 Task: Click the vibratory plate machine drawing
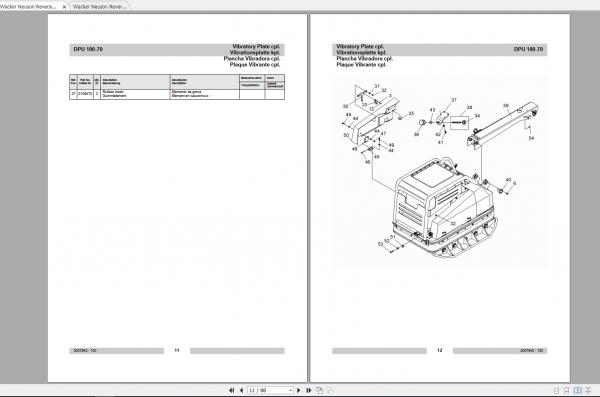pyautogui.click(x=444, y=209)
